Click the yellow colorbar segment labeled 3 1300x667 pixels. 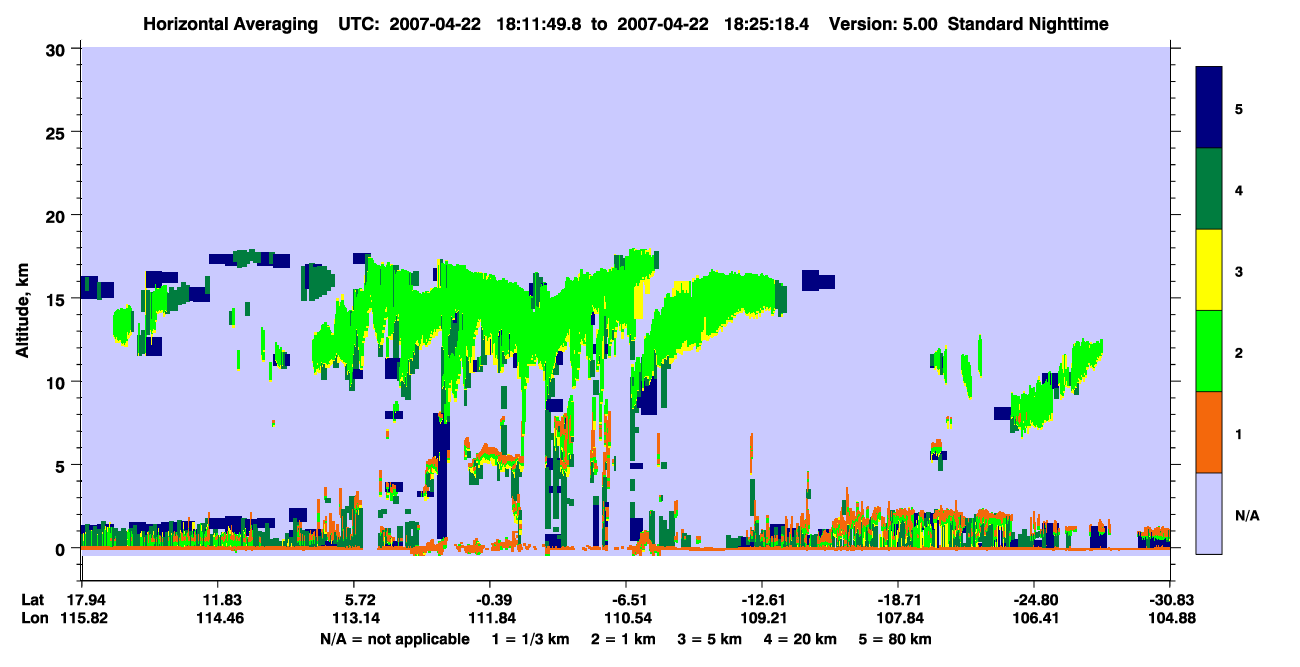tap(1209, 270)
